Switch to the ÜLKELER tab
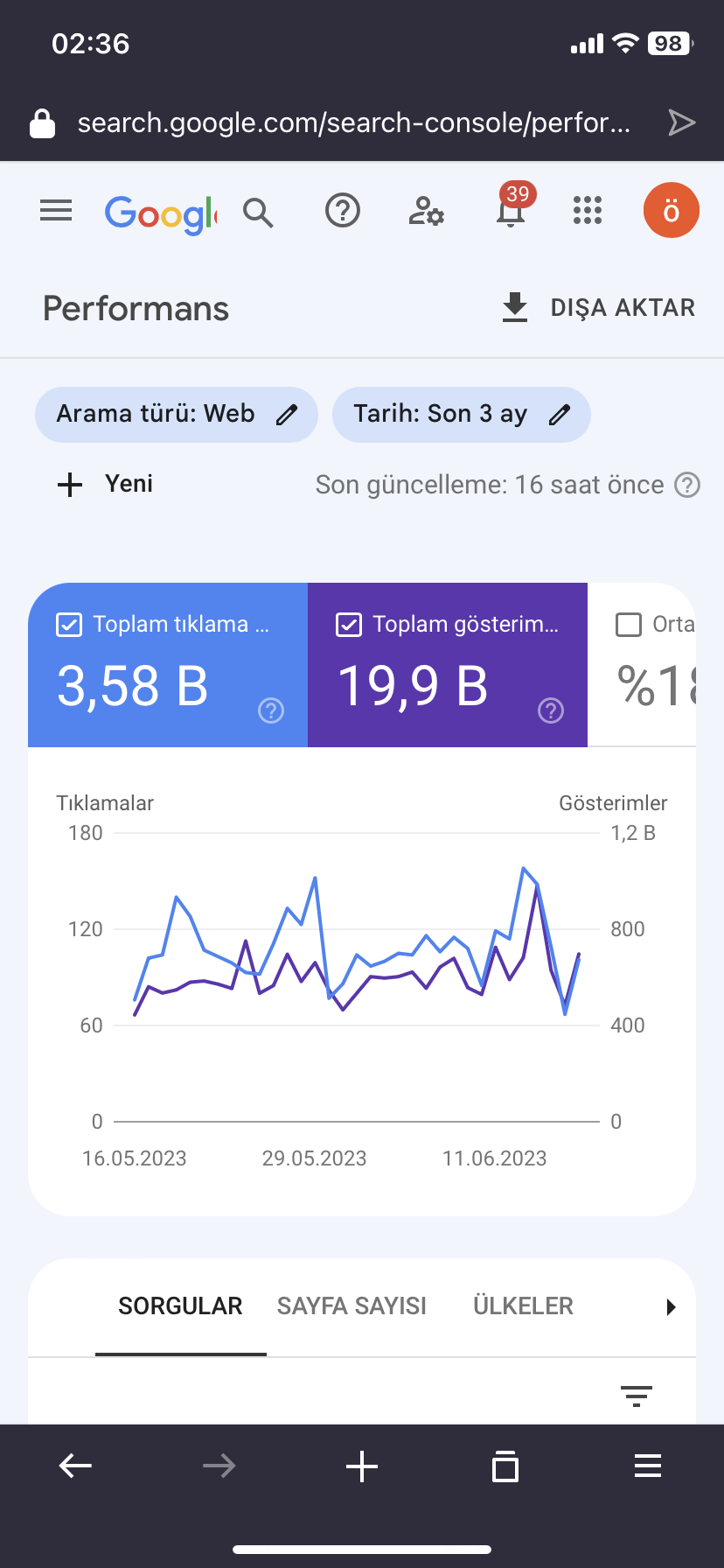 pos(523,1306)
